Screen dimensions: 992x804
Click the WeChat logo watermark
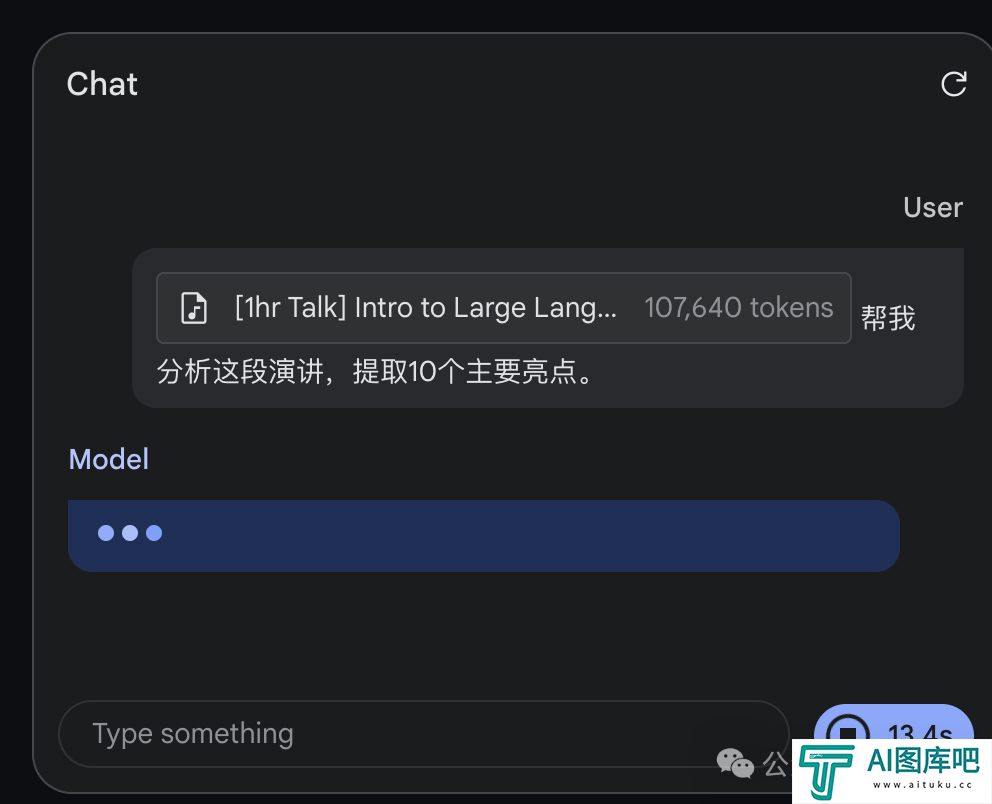coord(735,763)
